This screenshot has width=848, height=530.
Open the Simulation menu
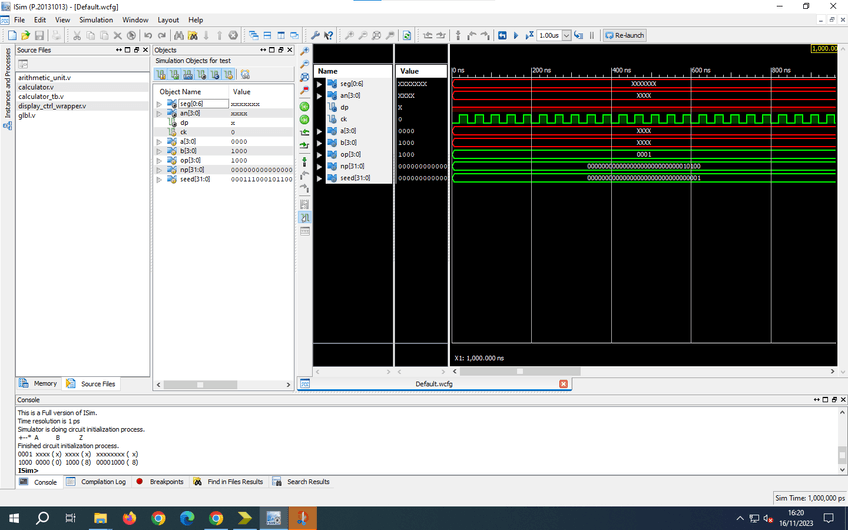pyautogui.click(x=96, y=20)
